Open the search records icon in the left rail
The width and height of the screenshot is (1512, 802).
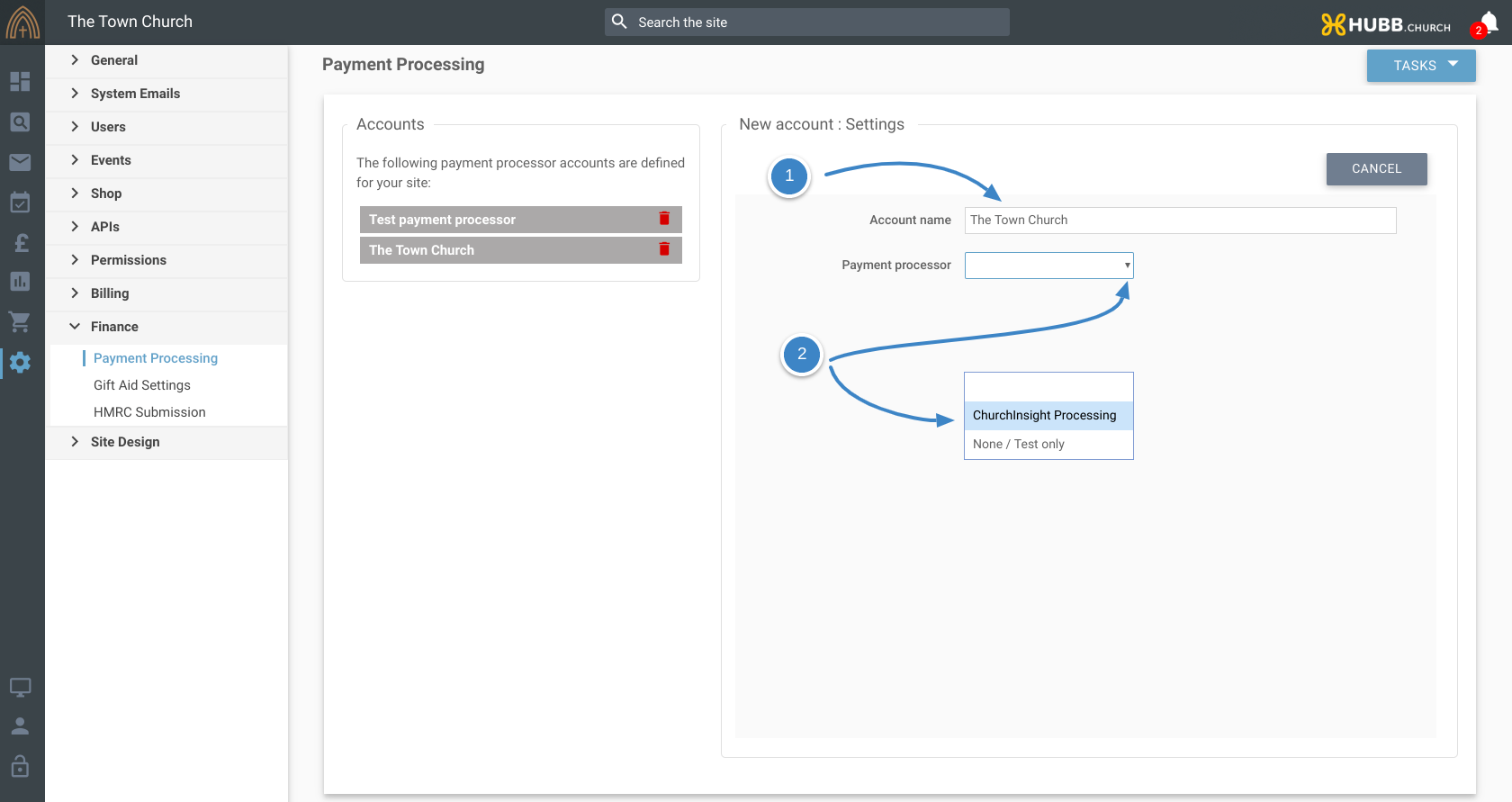[x=20, y=122]
